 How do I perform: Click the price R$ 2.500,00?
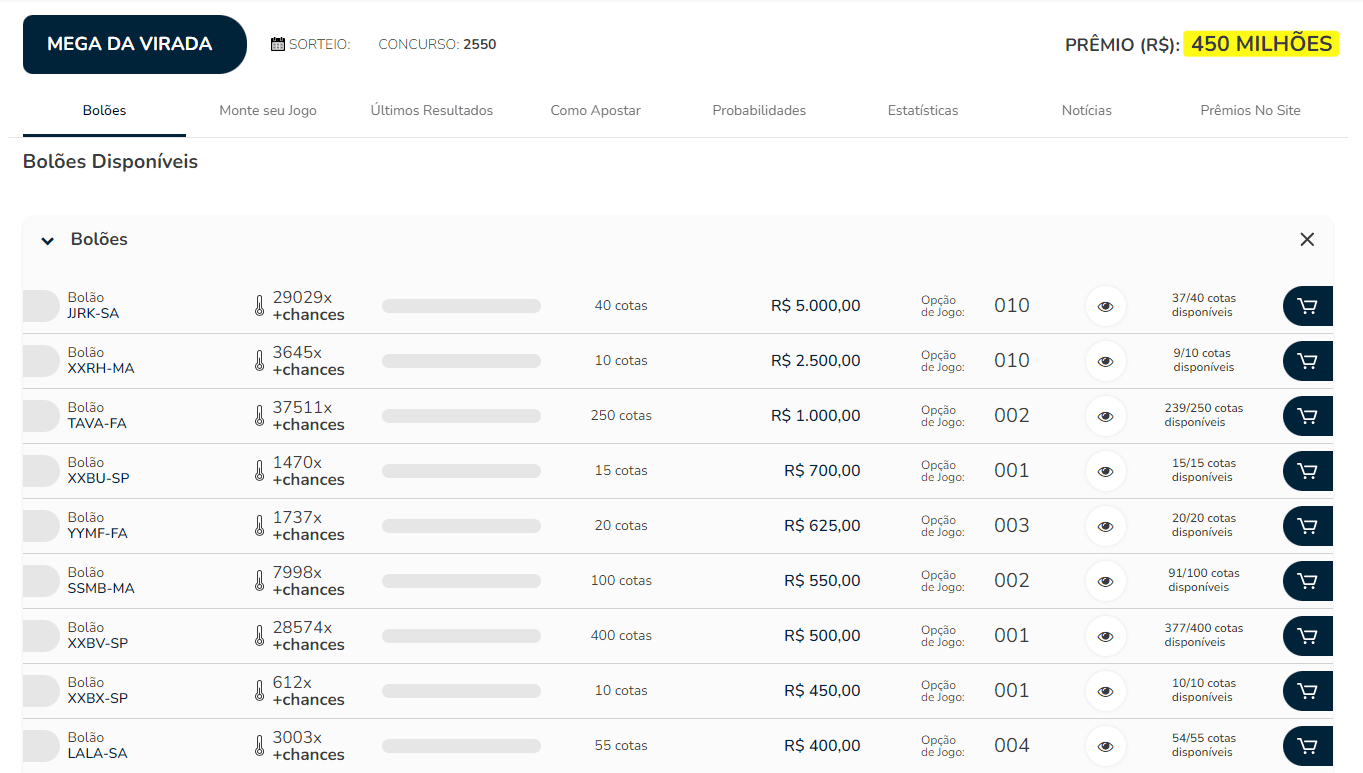coord(815,361)
